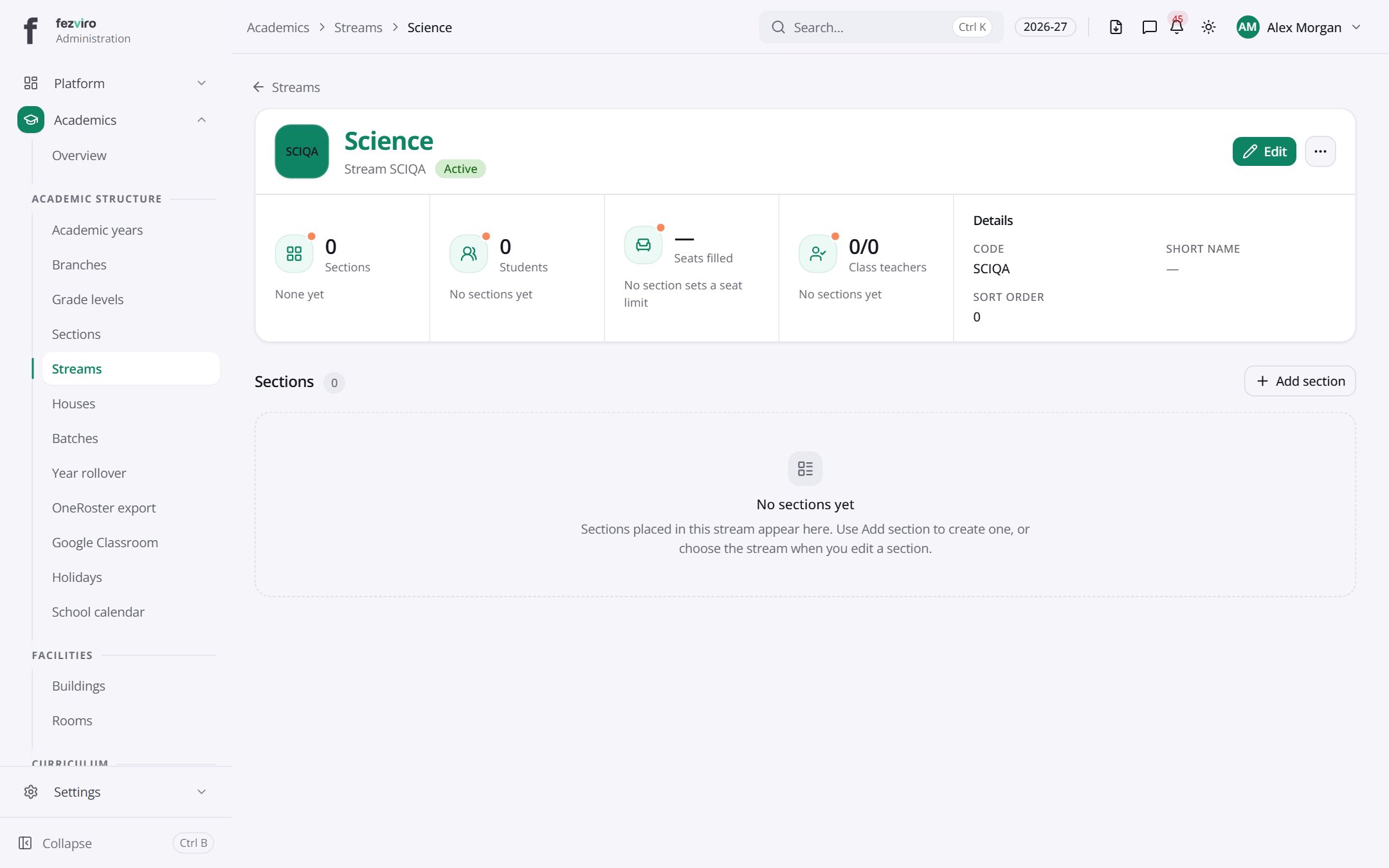Open the messages chat icon

(x=1149, y=27)
